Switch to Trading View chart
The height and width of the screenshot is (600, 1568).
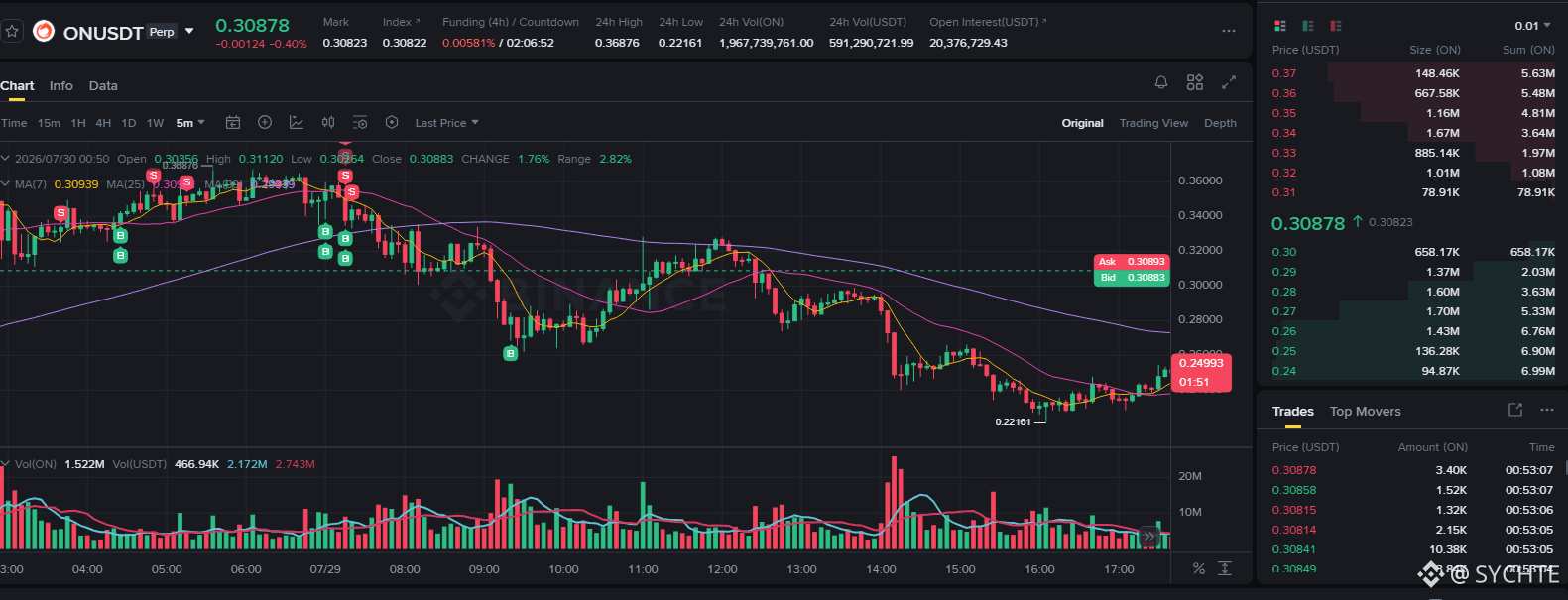click(x=1153, y=123)
